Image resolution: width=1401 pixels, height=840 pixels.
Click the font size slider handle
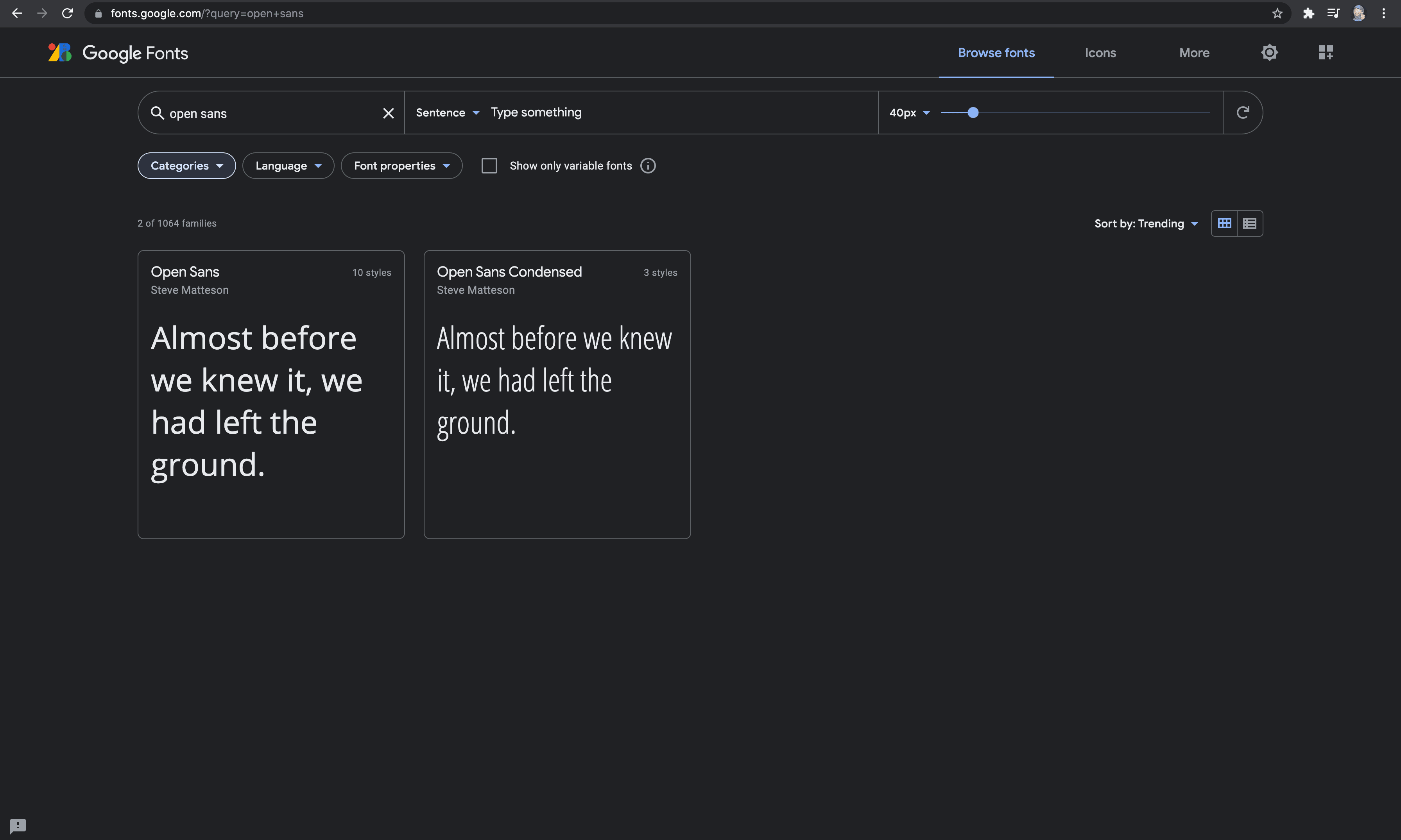coord(973,113)
